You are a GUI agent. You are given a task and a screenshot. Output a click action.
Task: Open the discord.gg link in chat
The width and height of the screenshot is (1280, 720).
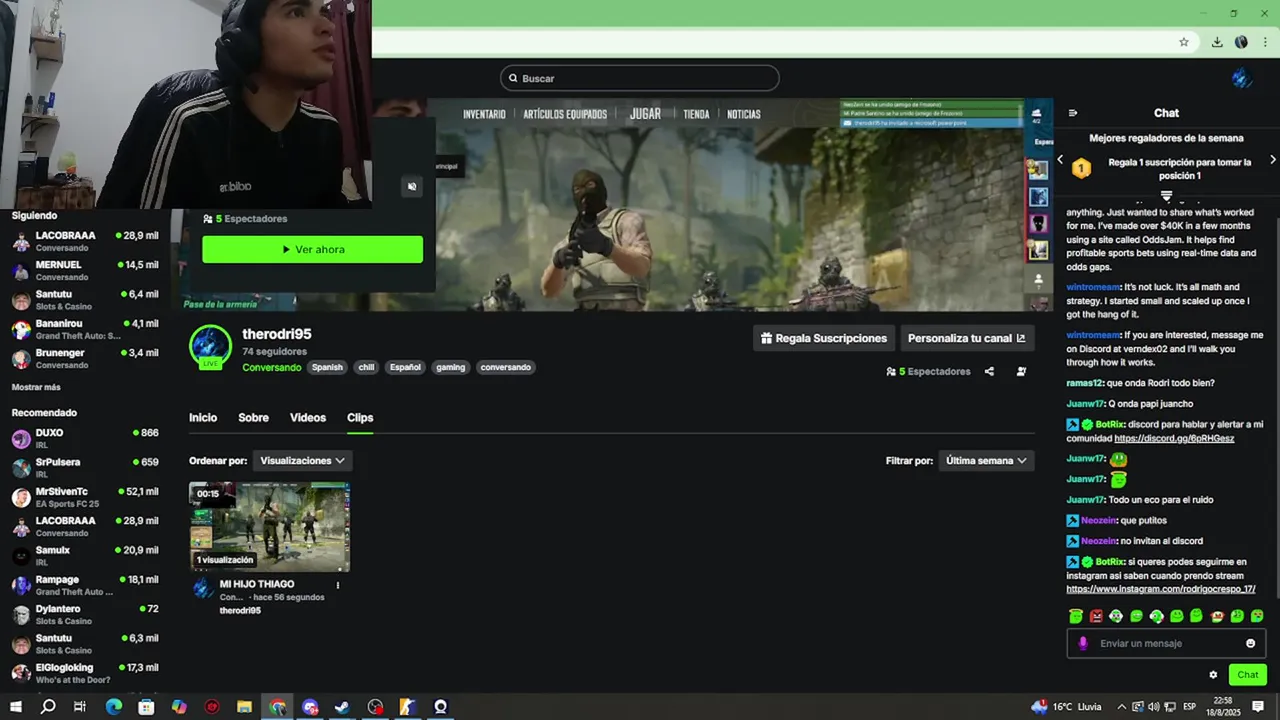click(1174, 438)
